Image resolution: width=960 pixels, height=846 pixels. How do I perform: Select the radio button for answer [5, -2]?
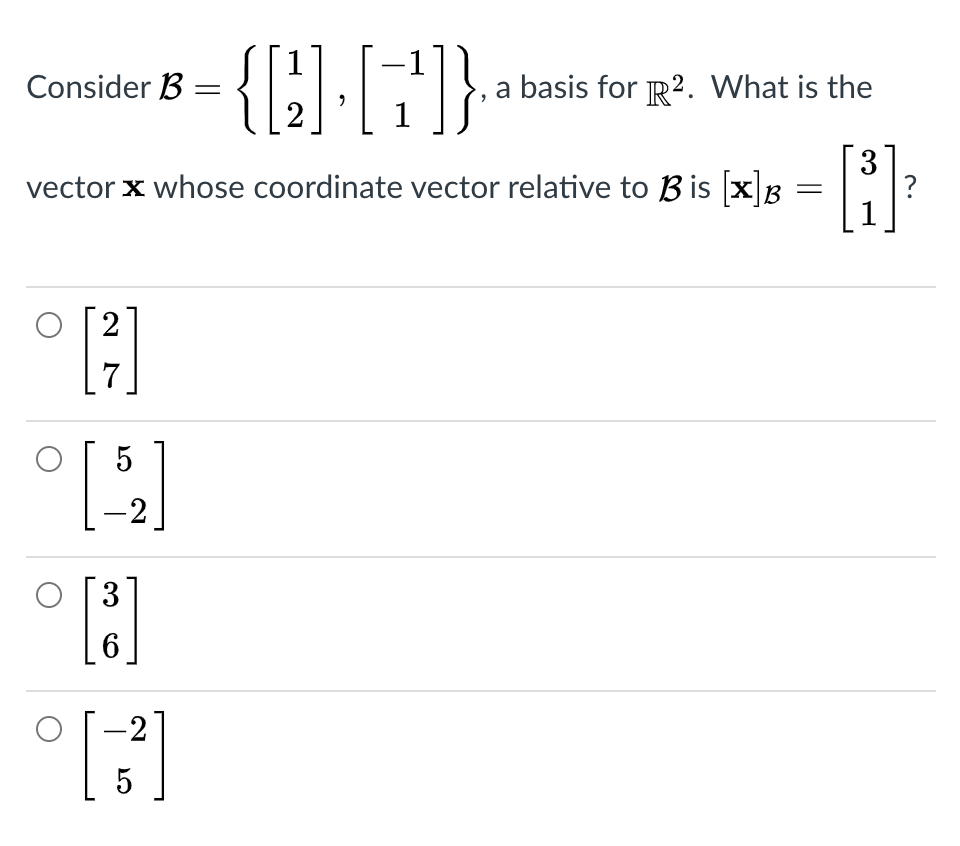click(x=47, y=457)
